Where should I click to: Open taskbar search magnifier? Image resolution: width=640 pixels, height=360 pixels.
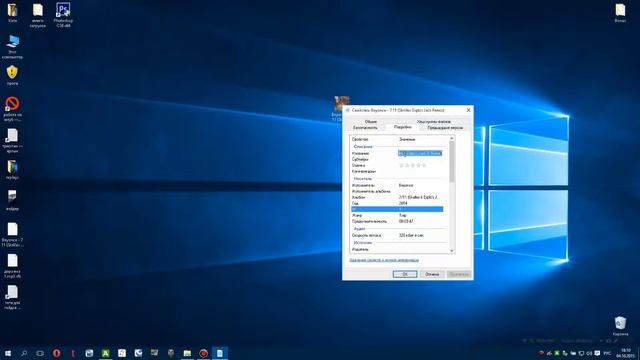24,353
